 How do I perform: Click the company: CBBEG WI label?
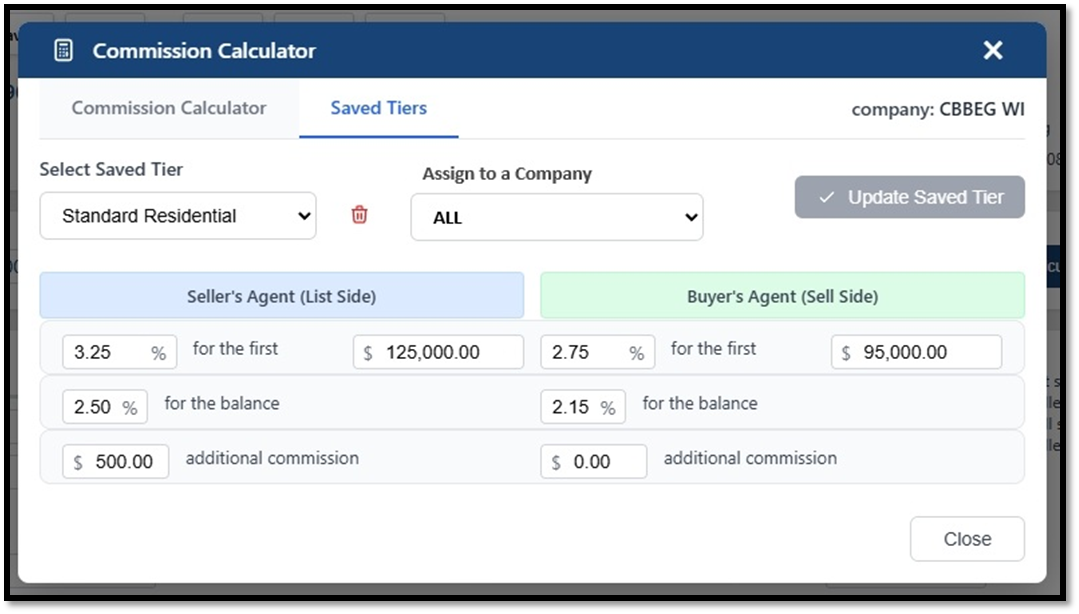(937, 110)
